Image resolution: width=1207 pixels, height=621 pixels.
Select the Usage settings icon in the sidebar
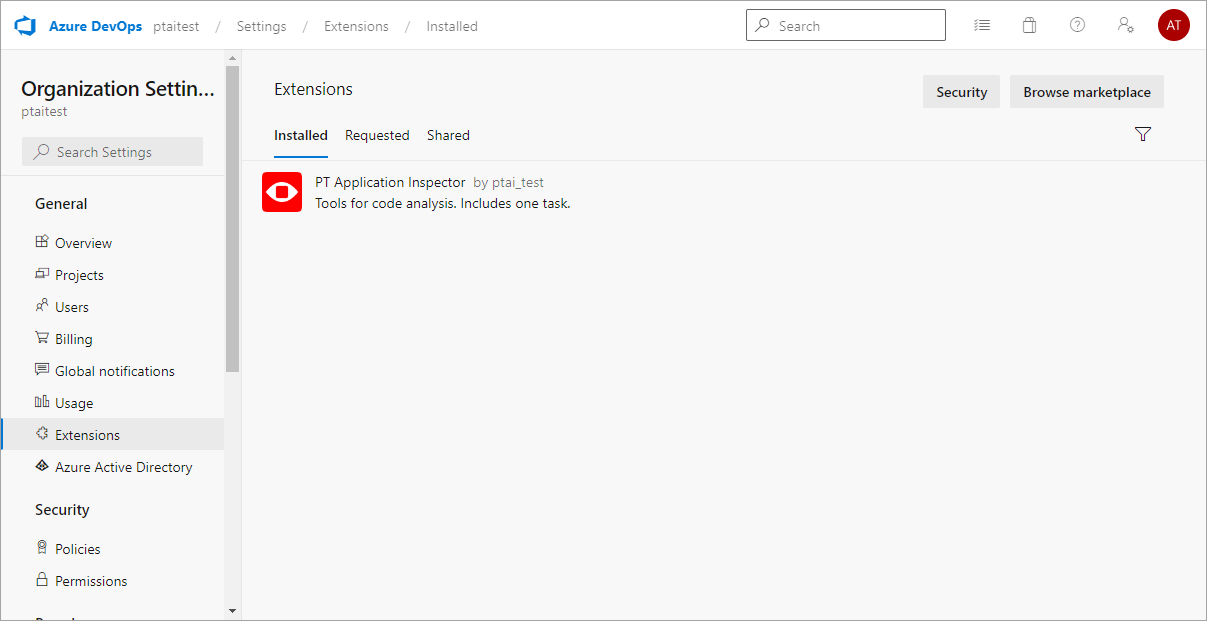41,402
